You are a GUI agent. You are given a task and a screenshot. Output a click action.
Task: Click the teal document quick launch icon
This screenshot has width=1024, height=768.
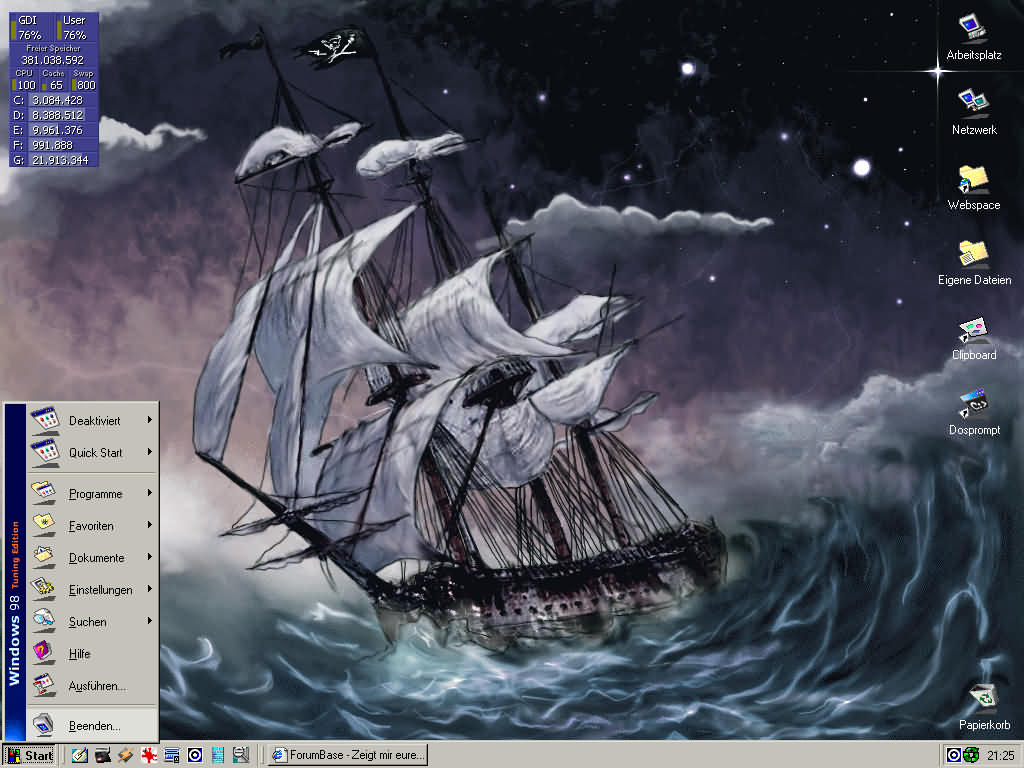tap(218, 755)
